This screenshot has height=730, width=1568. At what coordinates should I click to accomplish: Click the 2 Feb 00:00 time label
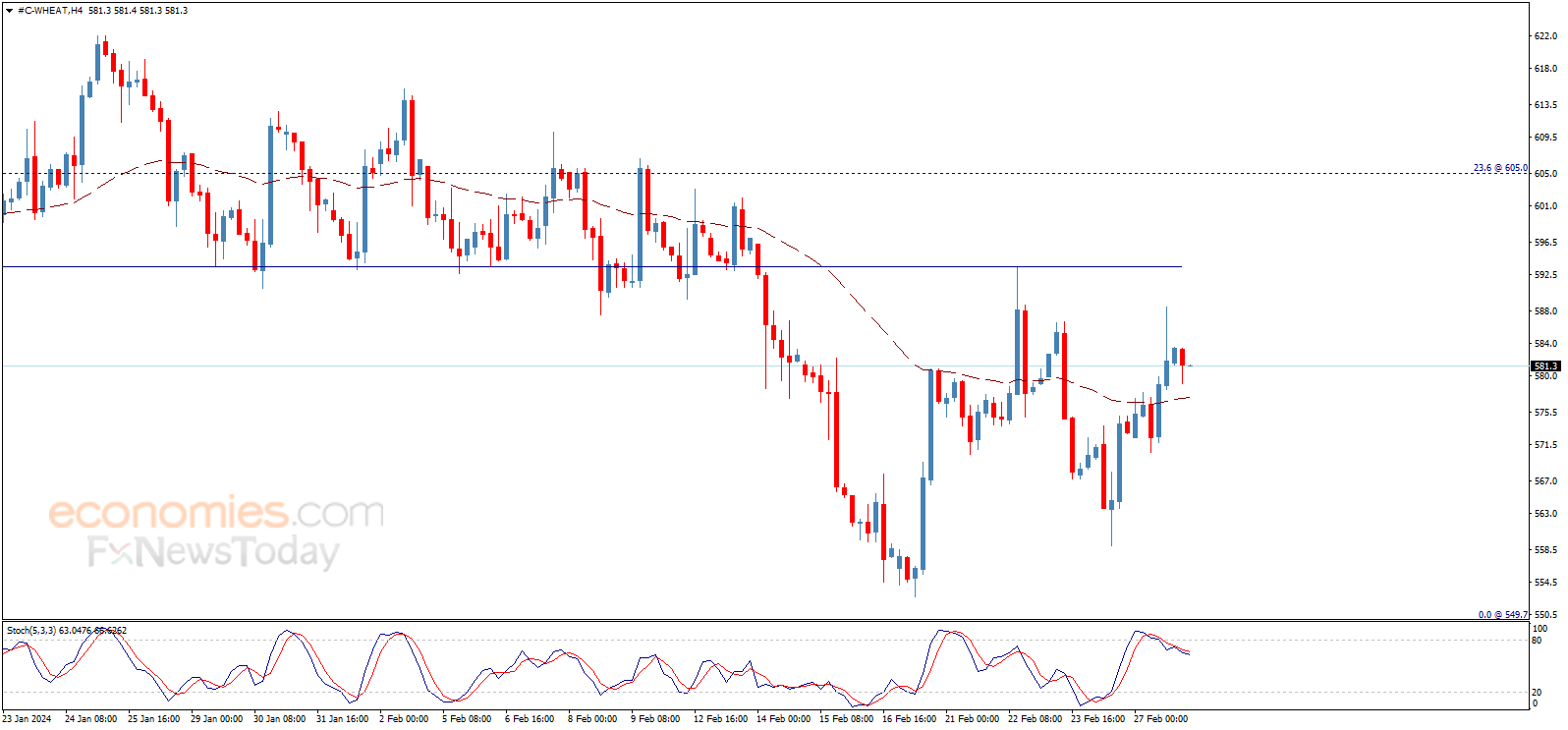(404, 719)
